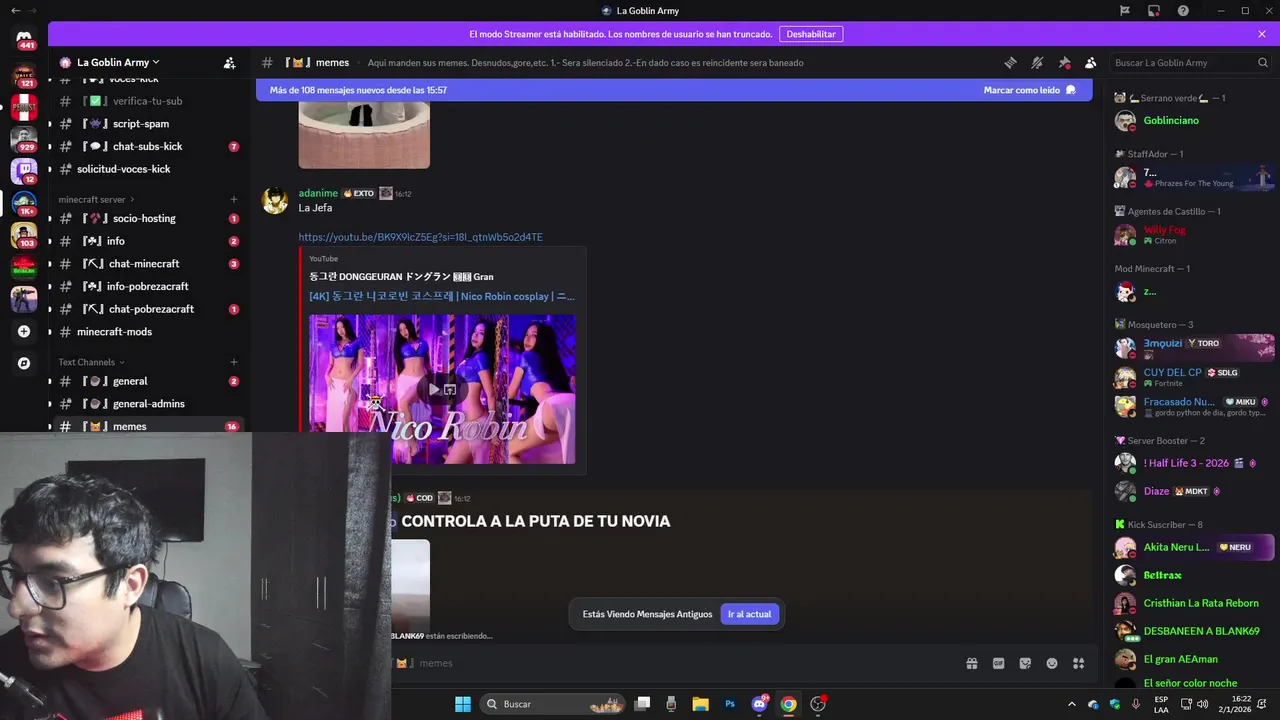Open the verifica-tu-sub channel
This screenshot has width=1280, height=720.
147,101
